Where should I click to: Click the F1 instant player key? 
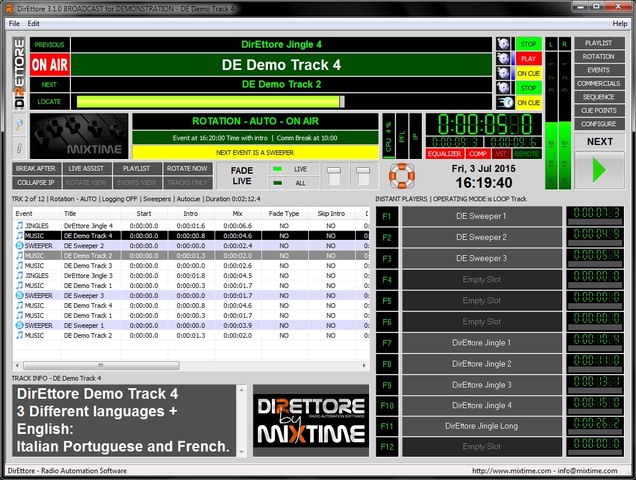pyautogui.click(x=387, y=216)
